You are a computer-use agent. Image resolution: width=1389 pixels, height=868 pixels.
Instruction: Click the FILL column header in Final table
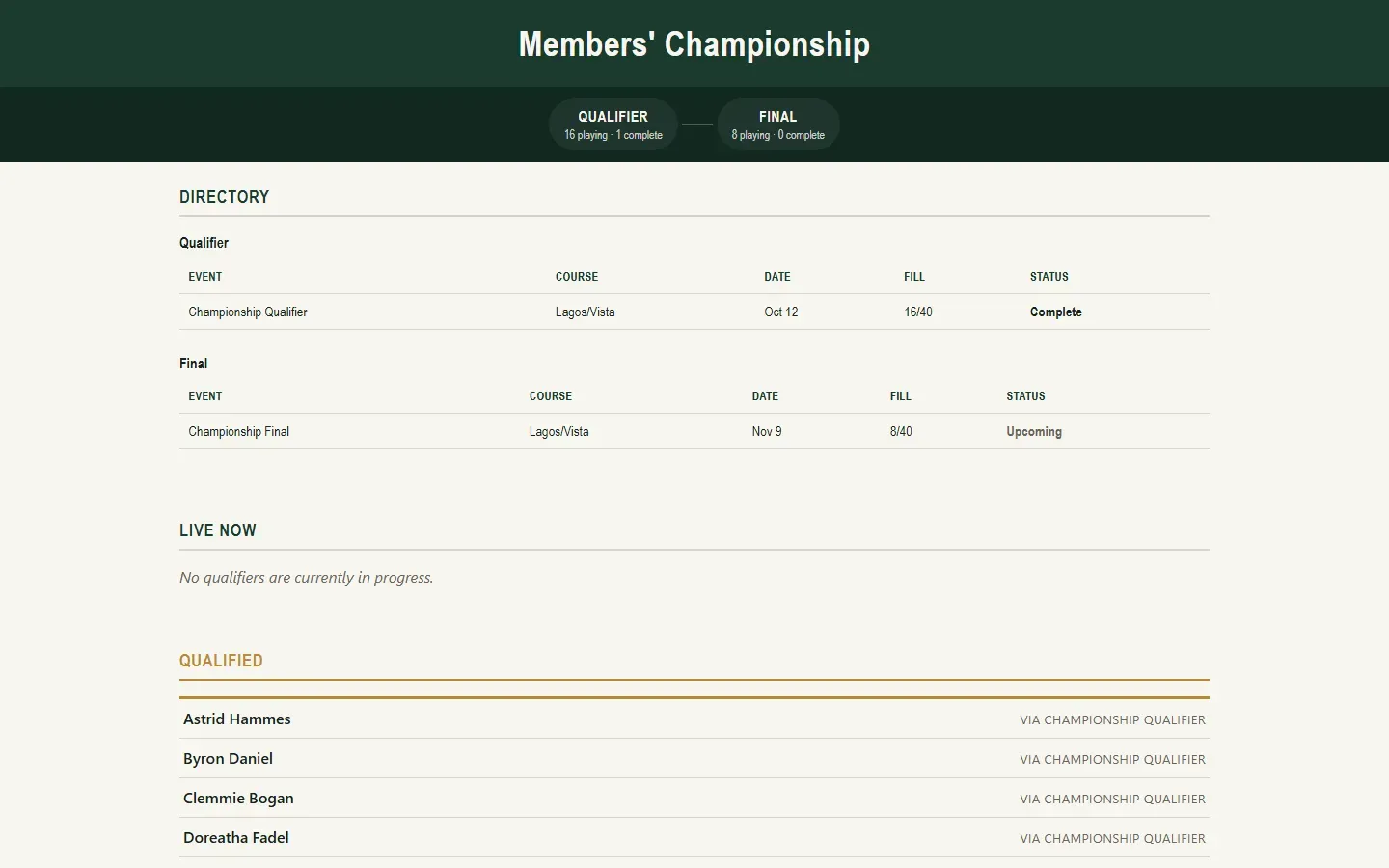pos(901,396)
